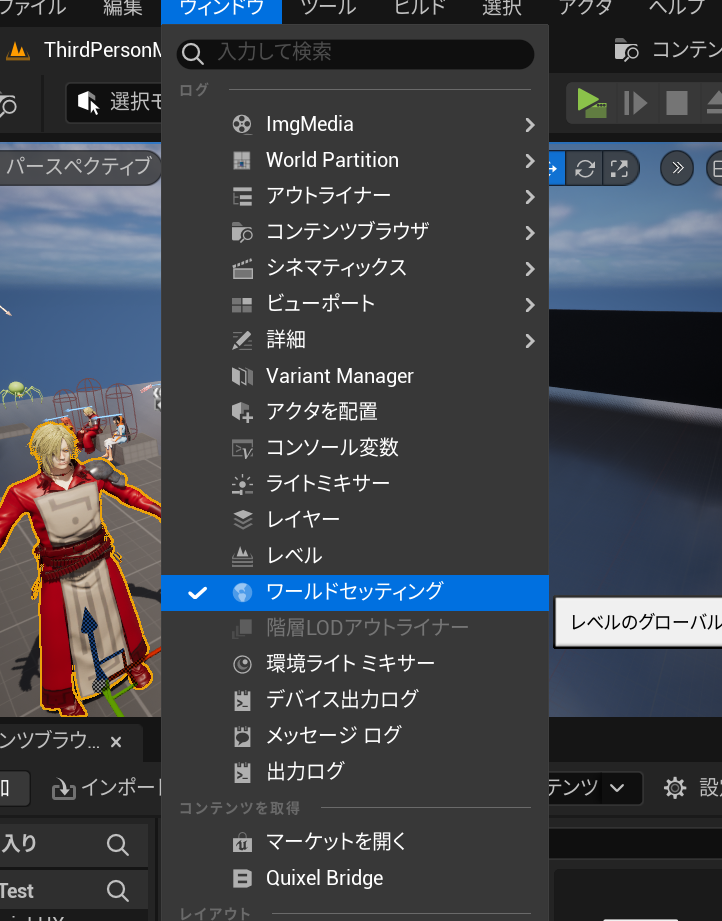
Task: Open the パースペクティブ viewport mode dropdown
Action: point(80,167)
